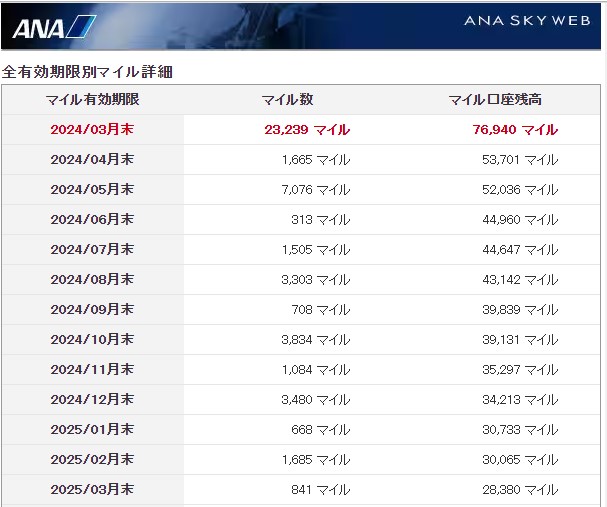This screenshot has width=607, height=507.
Task: Click the マイル数 column header
Action: (287, 100)
